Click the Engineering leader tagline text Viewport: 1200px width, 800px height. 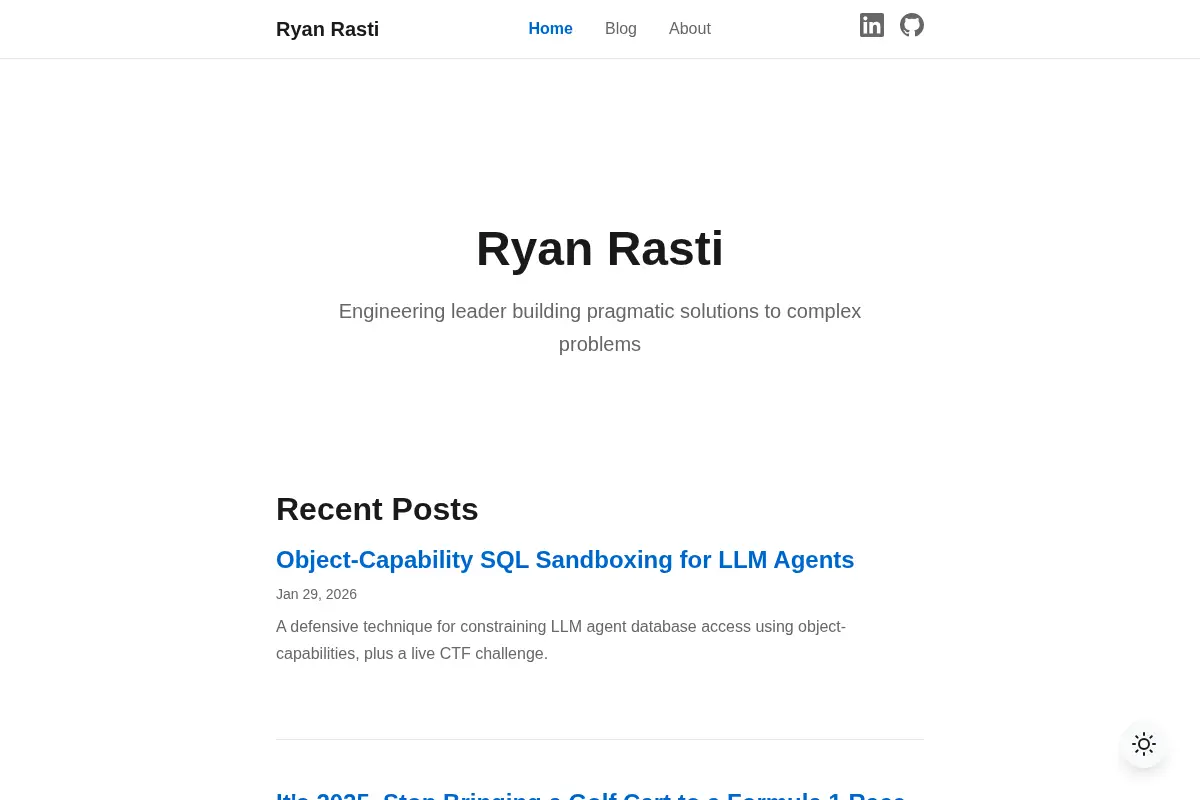coord(600,327)
